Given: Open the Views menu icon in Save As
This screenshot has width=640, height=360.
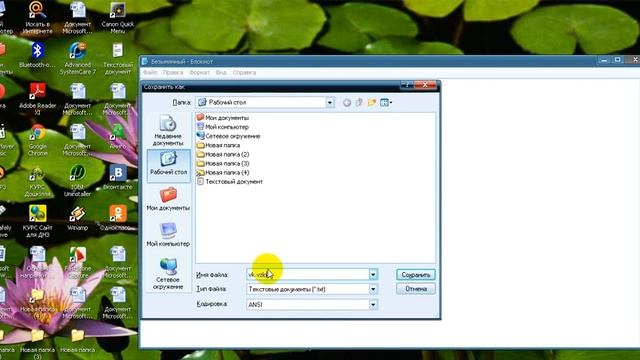Looking at the screenshot, I should 386,102.
